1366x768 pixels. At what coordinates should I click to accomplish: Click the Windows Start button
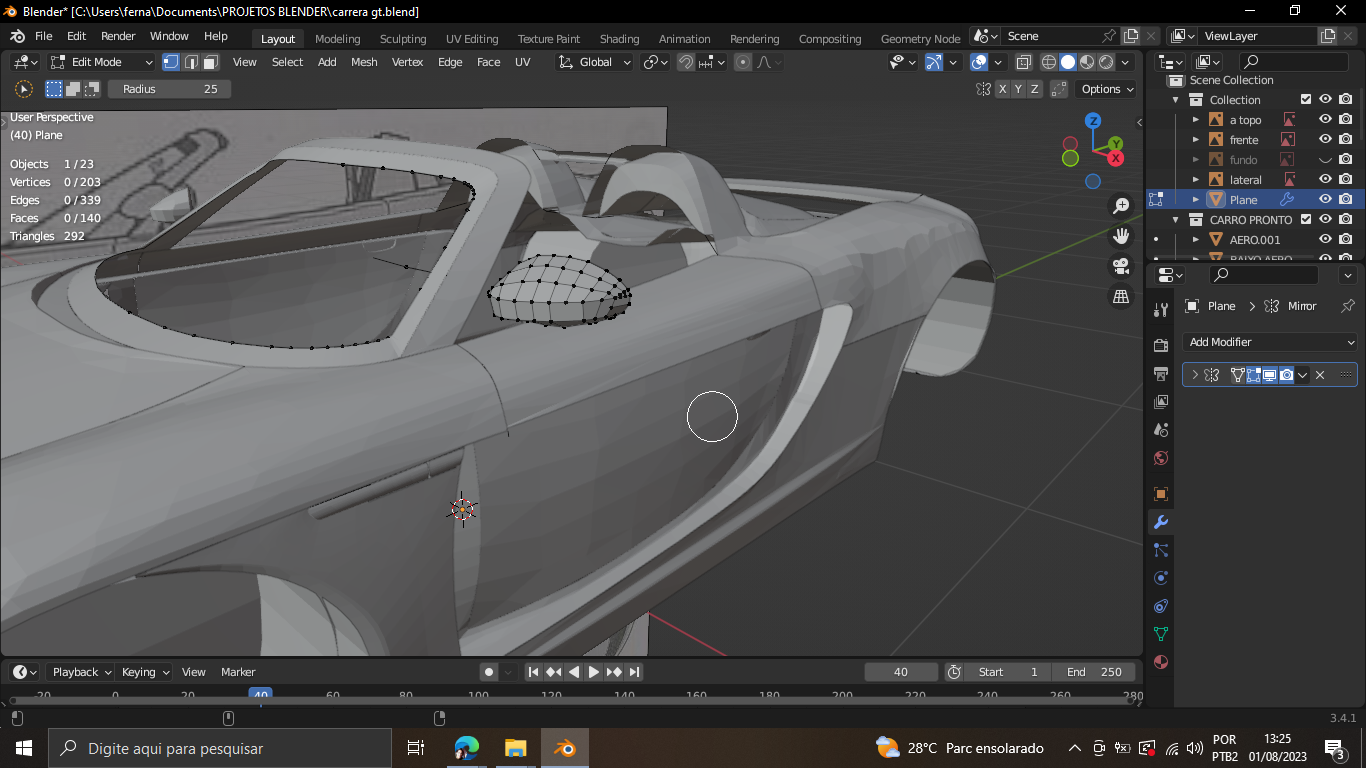23,748
